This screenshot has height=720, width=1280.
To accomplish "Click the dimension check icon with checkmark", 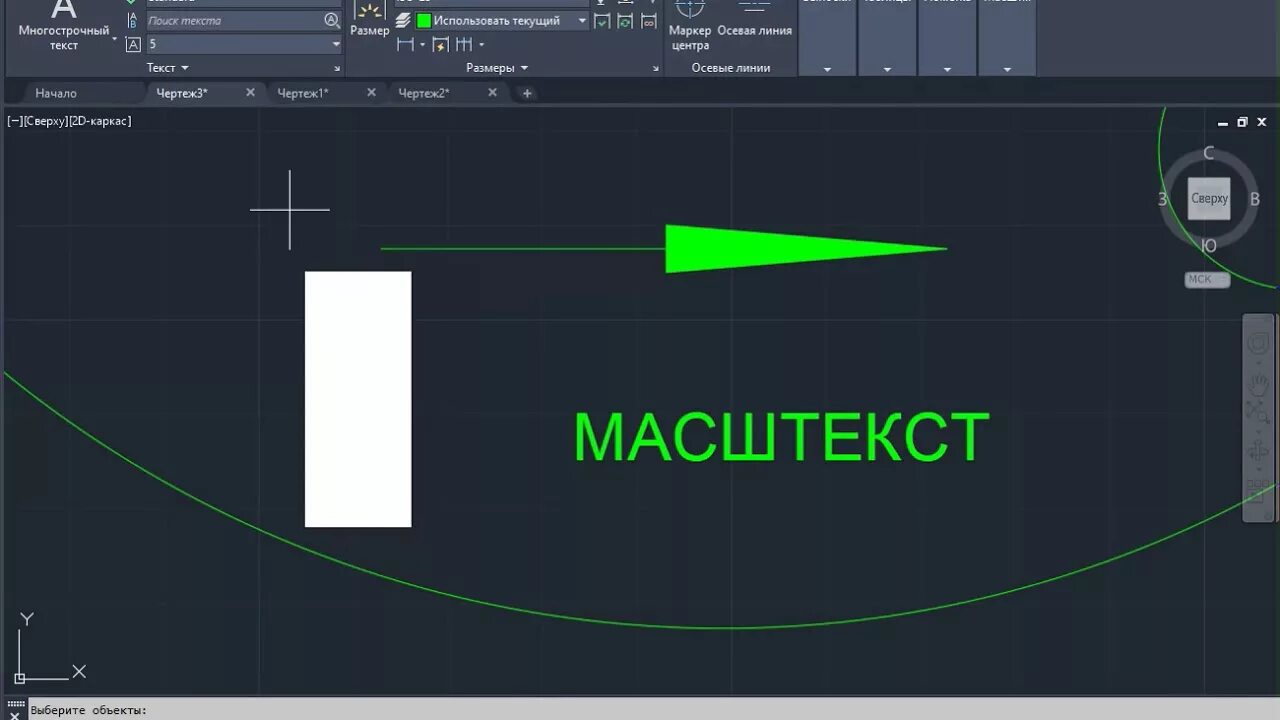I will click(602, 20).
